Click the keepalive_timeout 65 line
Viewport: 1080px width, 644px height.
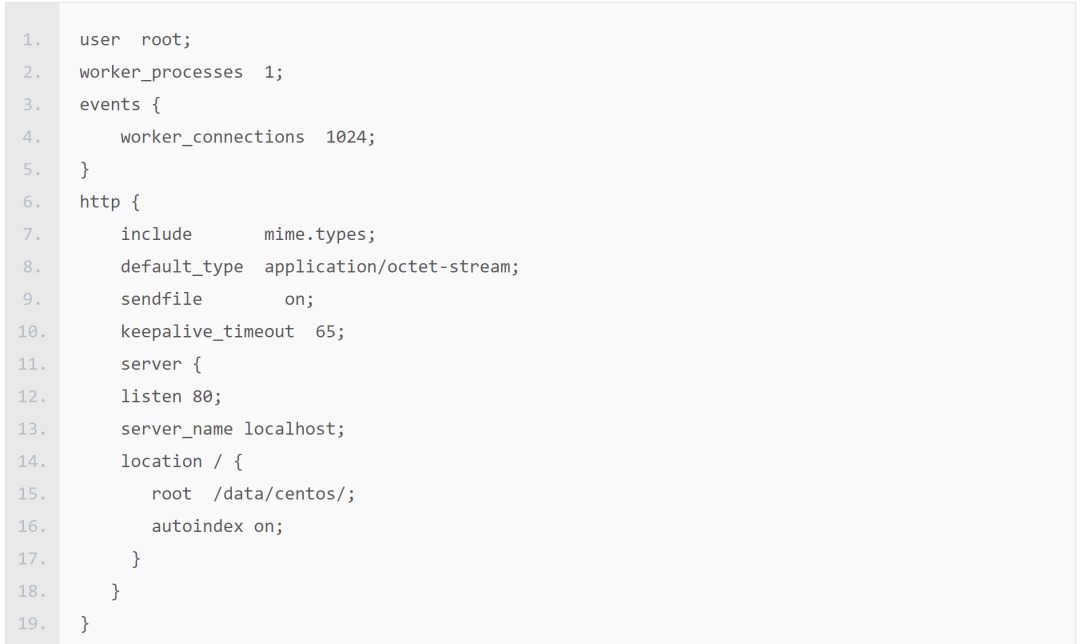pos(233,332)
